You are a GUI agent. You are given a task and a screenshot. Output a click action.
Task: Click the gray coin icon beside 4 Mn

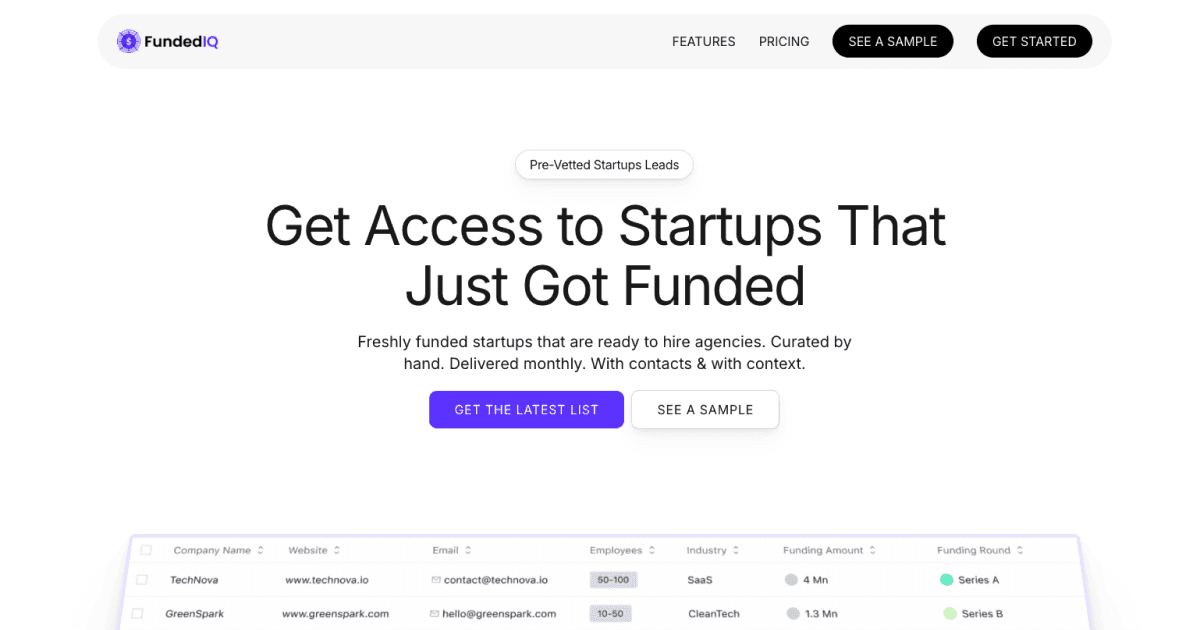point(791,580)
